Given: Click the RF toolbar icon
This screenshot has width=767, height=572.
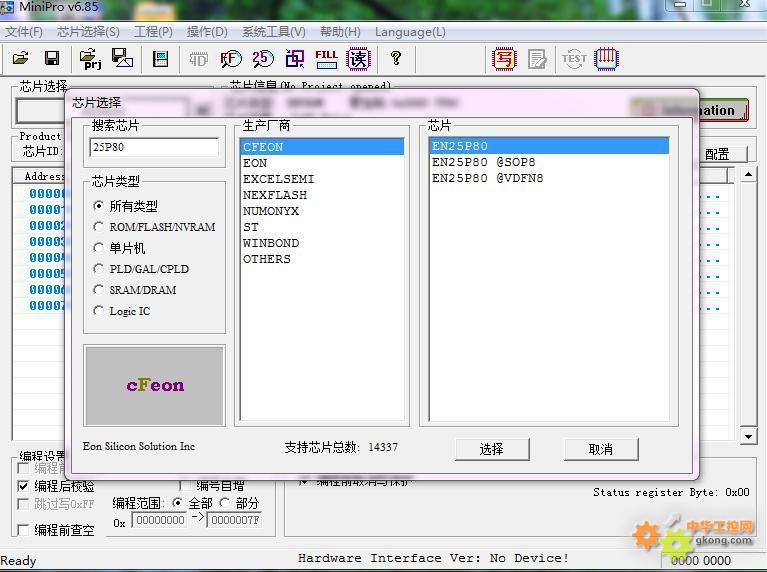Looking at the screenshot, I should pos(230,59).
